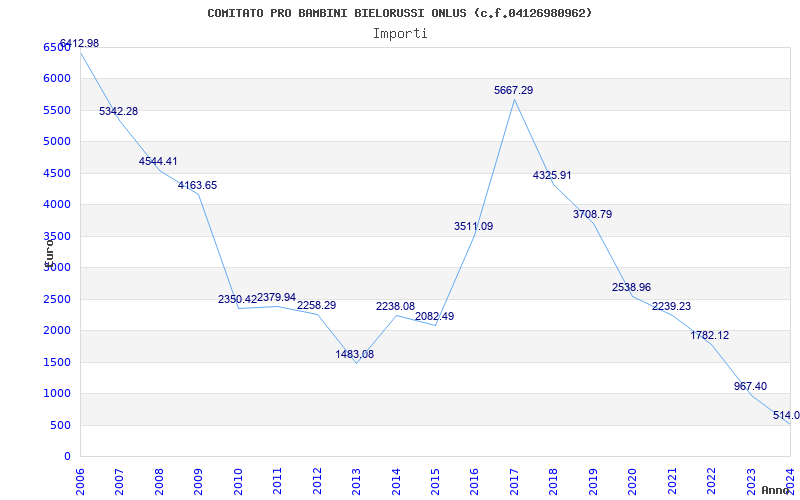Click the 2006 x-axis year label

[81, 481]
